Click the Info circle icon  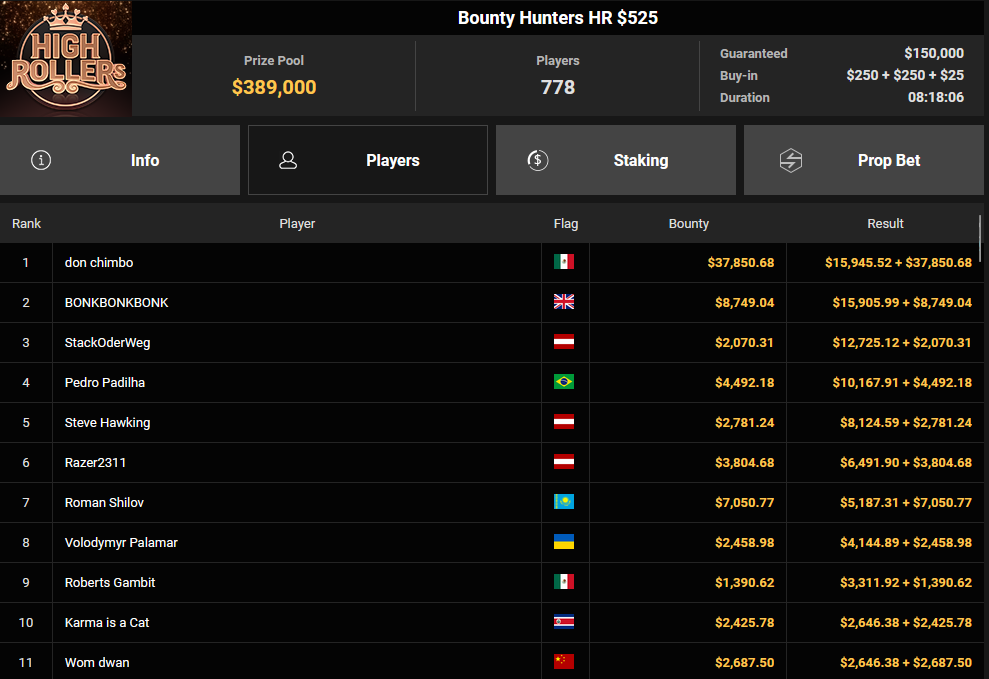(41, 160)
